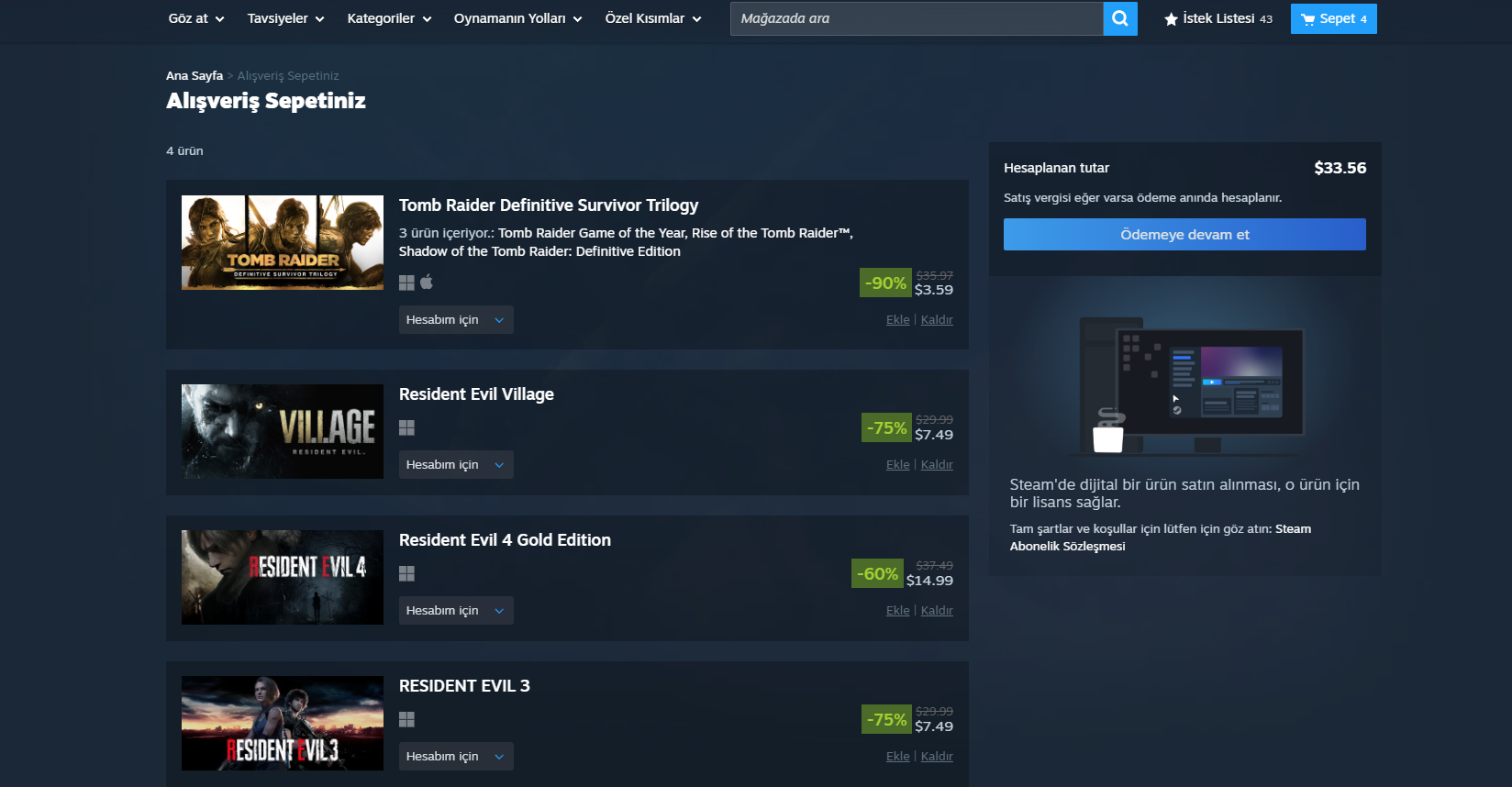Open the Tomb Raider Definitive Survivor Trilogy thumbnail

tap(283, 242)
